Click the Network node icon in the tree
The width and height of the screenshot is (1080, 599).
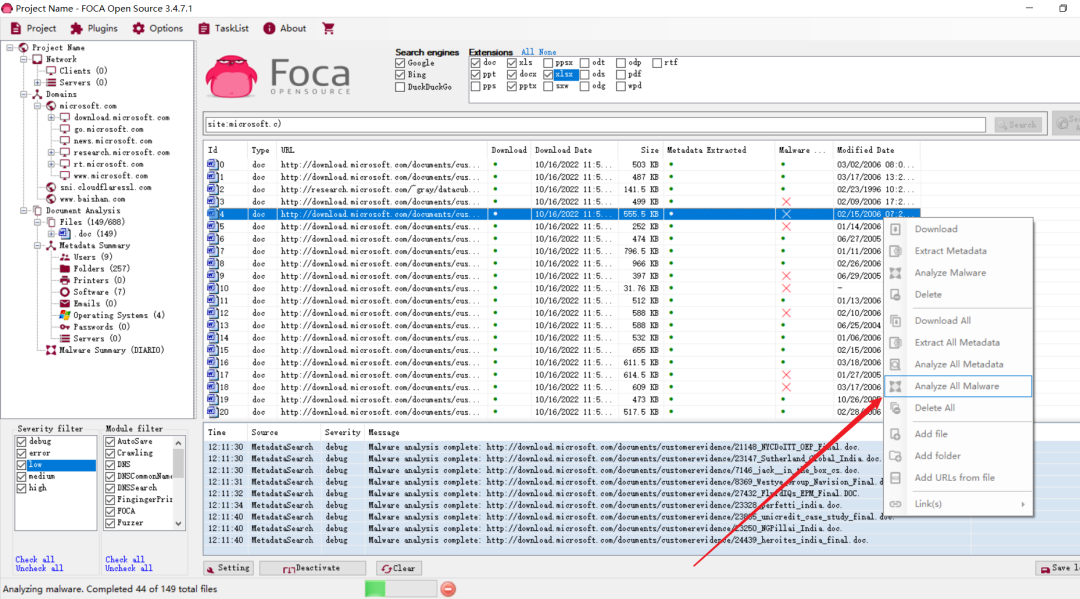tap(38, 59)
